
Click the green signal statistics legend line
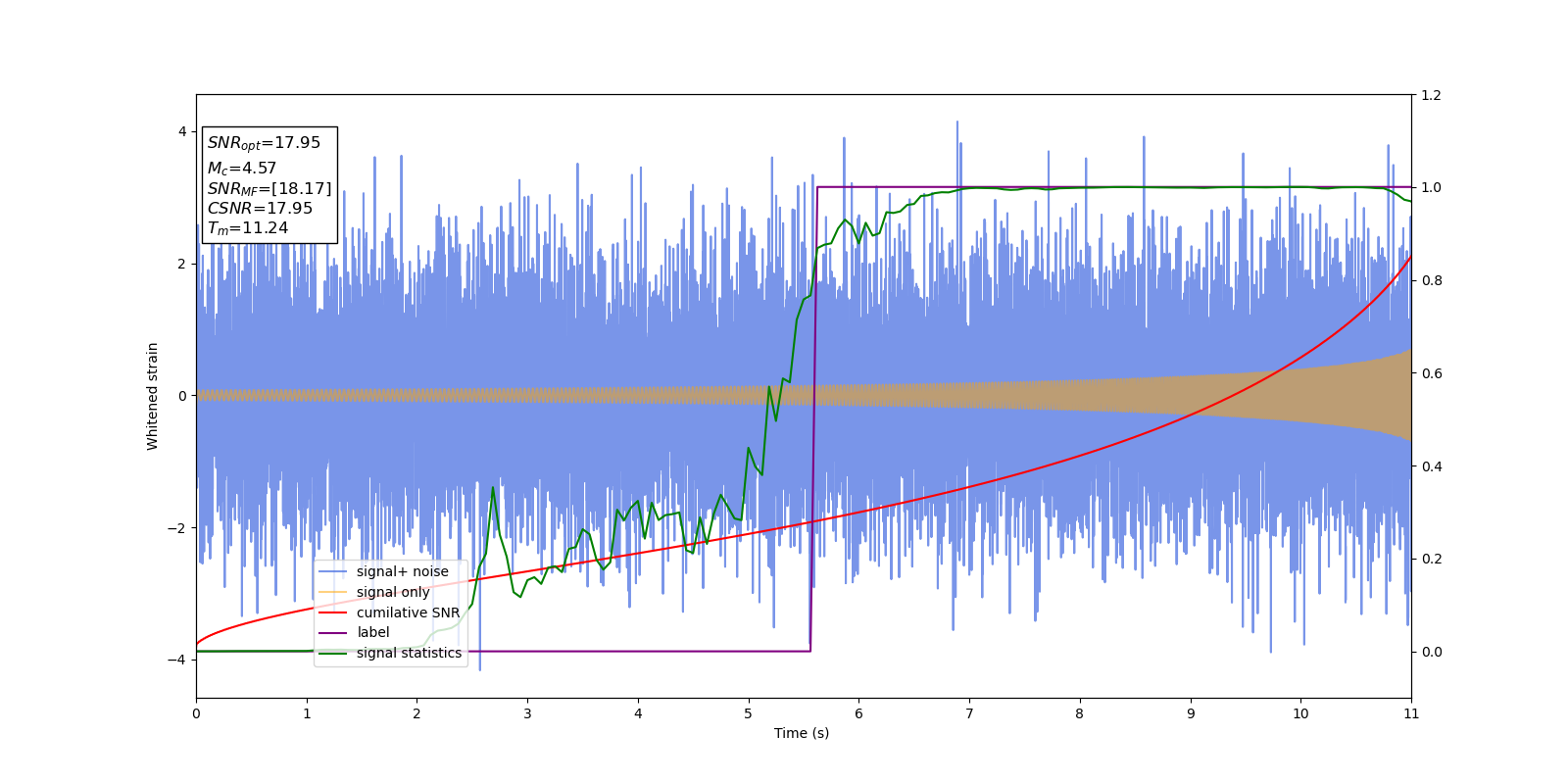tap(333, 653)
